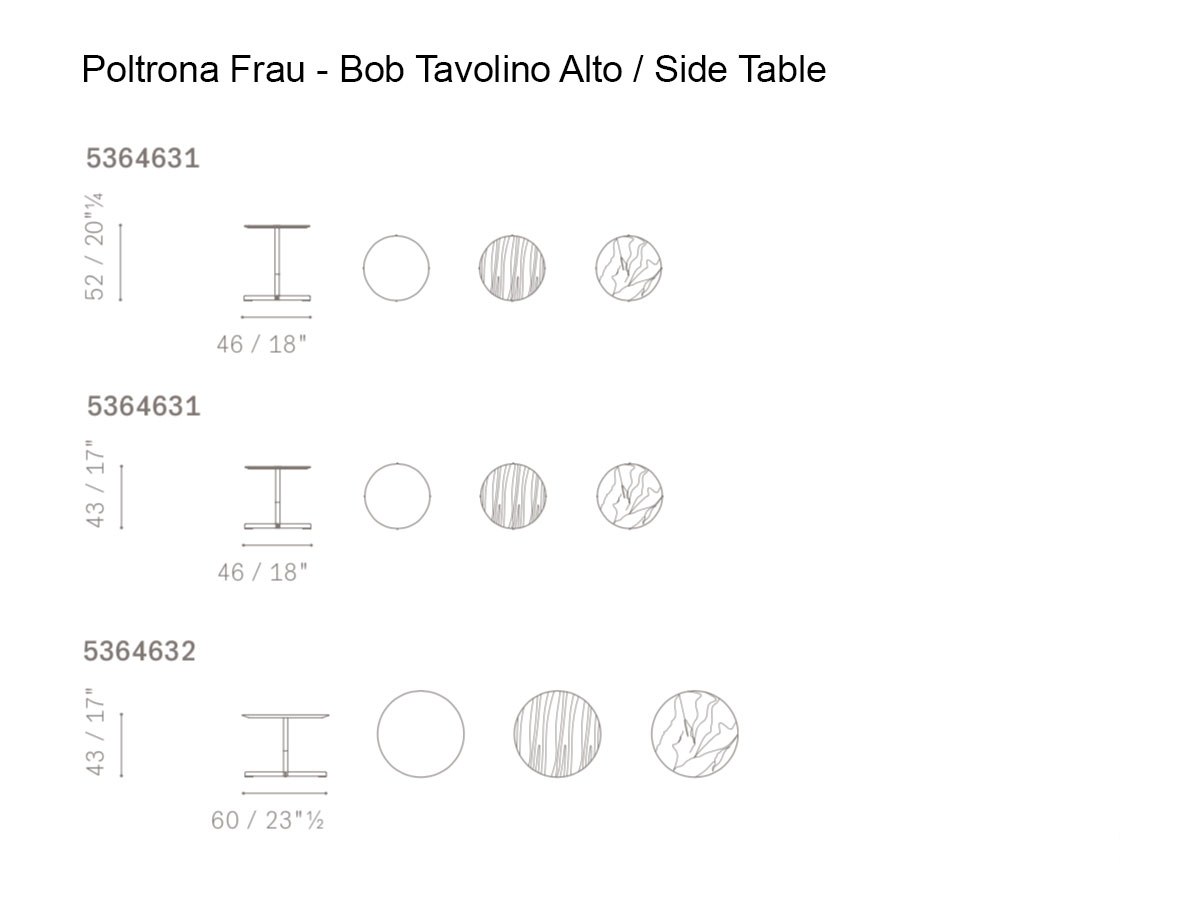Select the wood-grain round top in first row
The width and height of the screenshot is (1200, 900).
click(x=512, y=268)
